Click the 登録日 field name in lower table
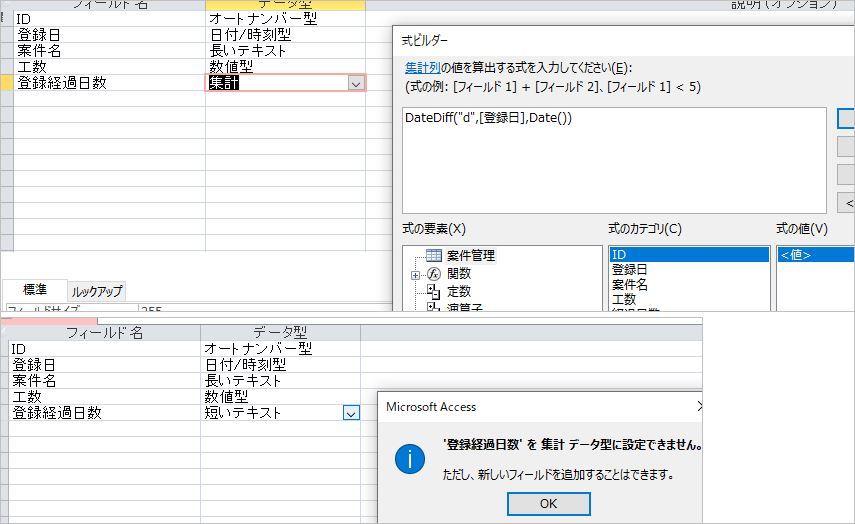The width and height of the screenshot is (855, 524). tap(104, 365)
